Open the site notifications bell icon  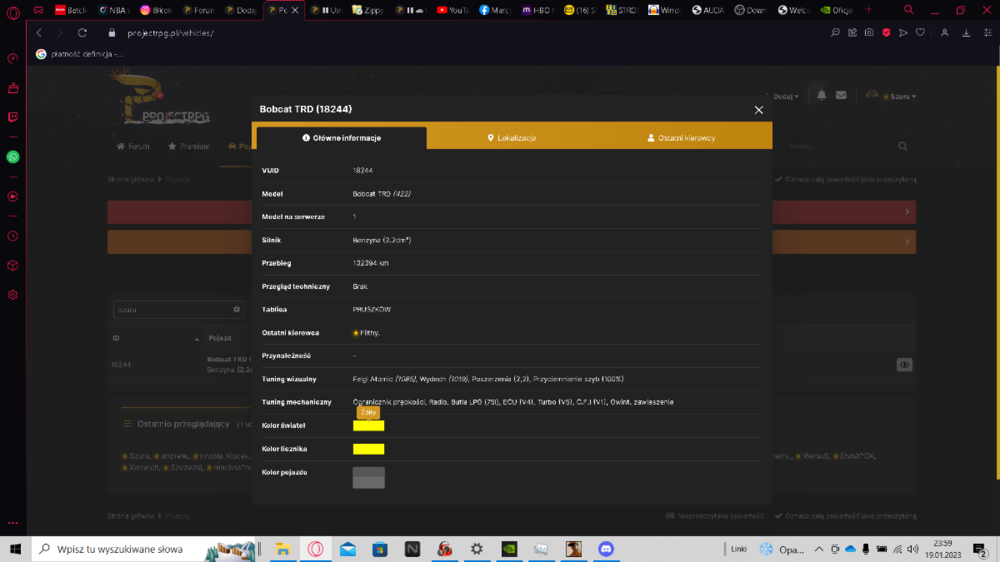[x=821, y=96]
